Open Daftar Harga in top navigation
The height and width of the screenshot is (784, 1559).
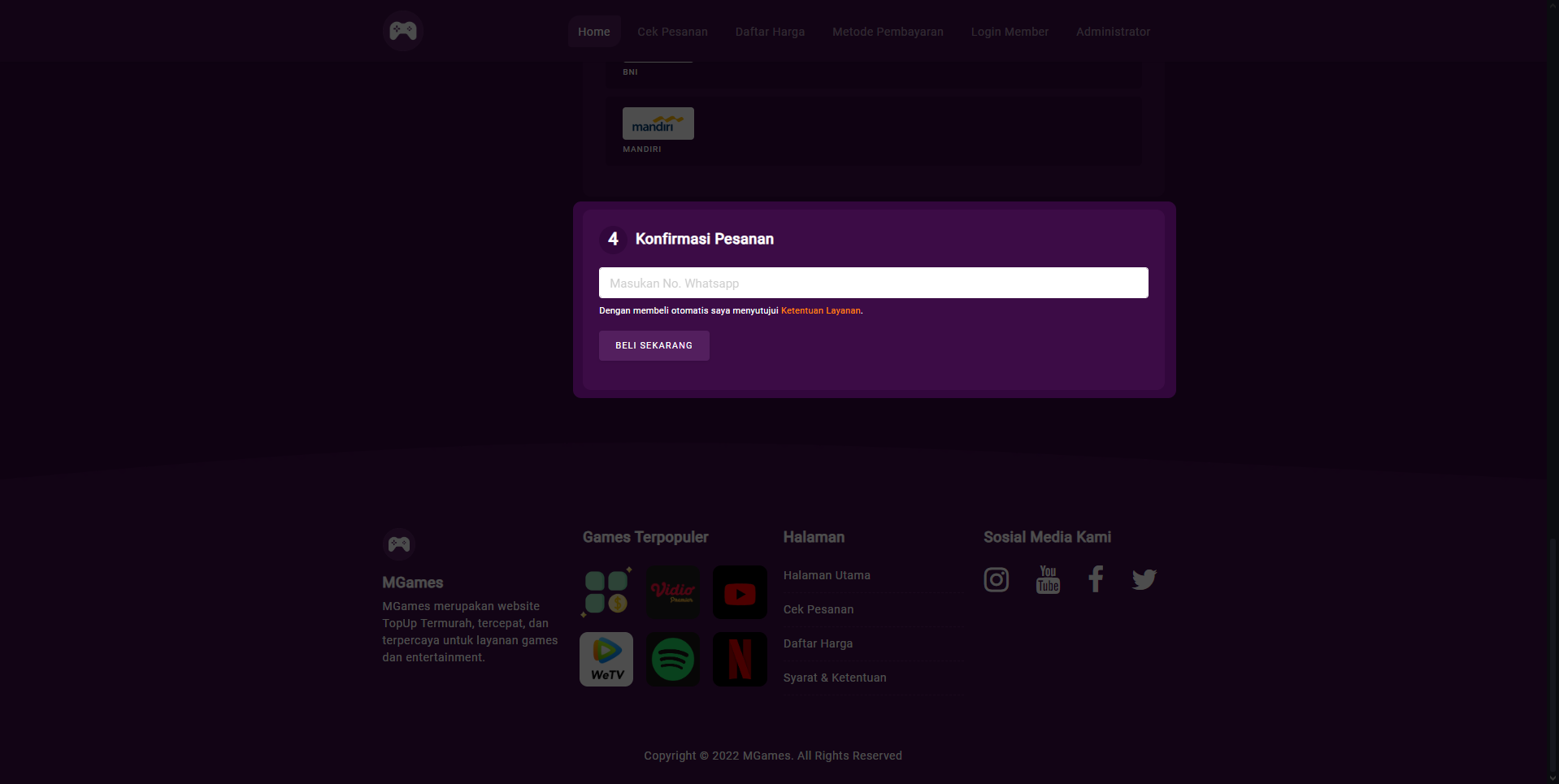770,32
